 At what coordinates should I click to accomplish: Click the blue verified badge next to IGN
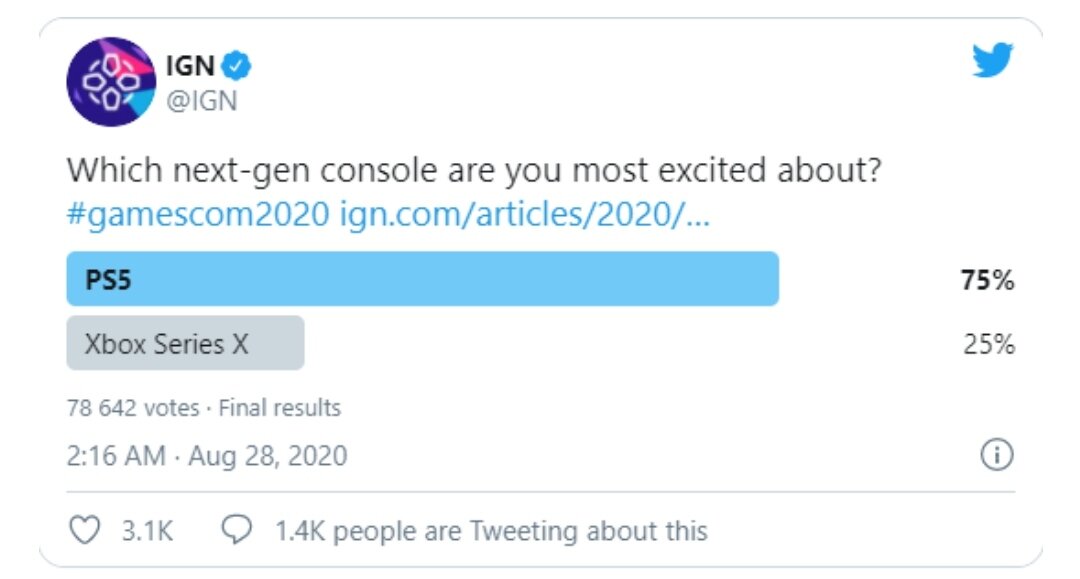coord(236,65)
